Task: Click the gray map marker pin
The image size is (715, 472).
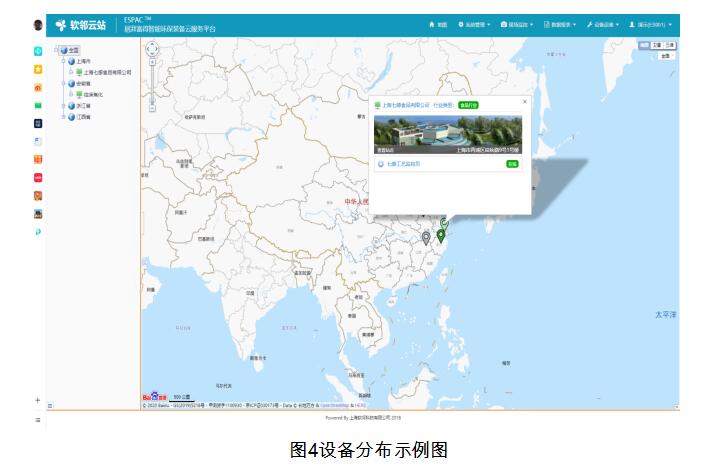Action: coord(426,237)
